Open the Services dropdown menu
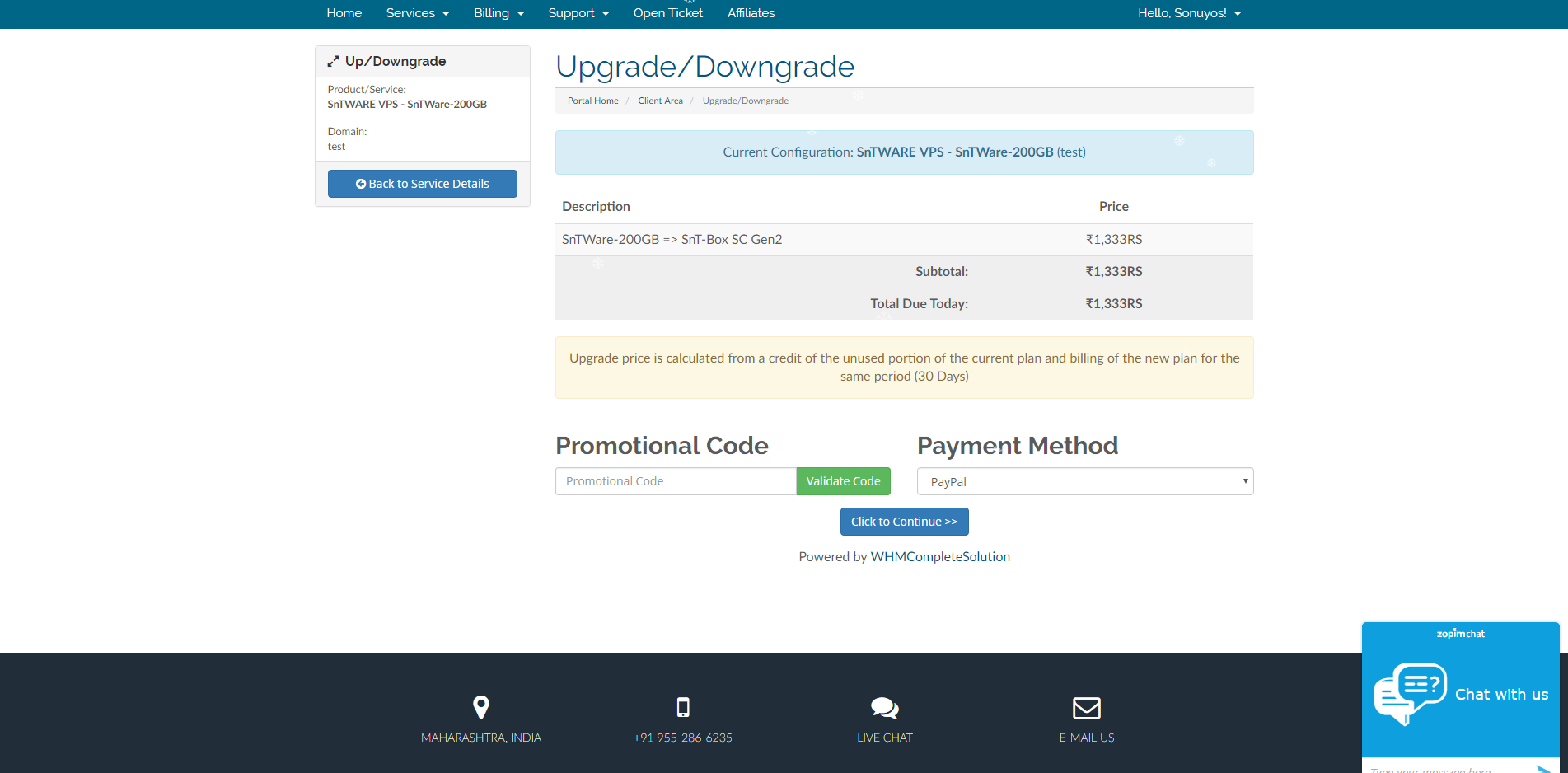The image size is (1568, 773). pos(418,13)
